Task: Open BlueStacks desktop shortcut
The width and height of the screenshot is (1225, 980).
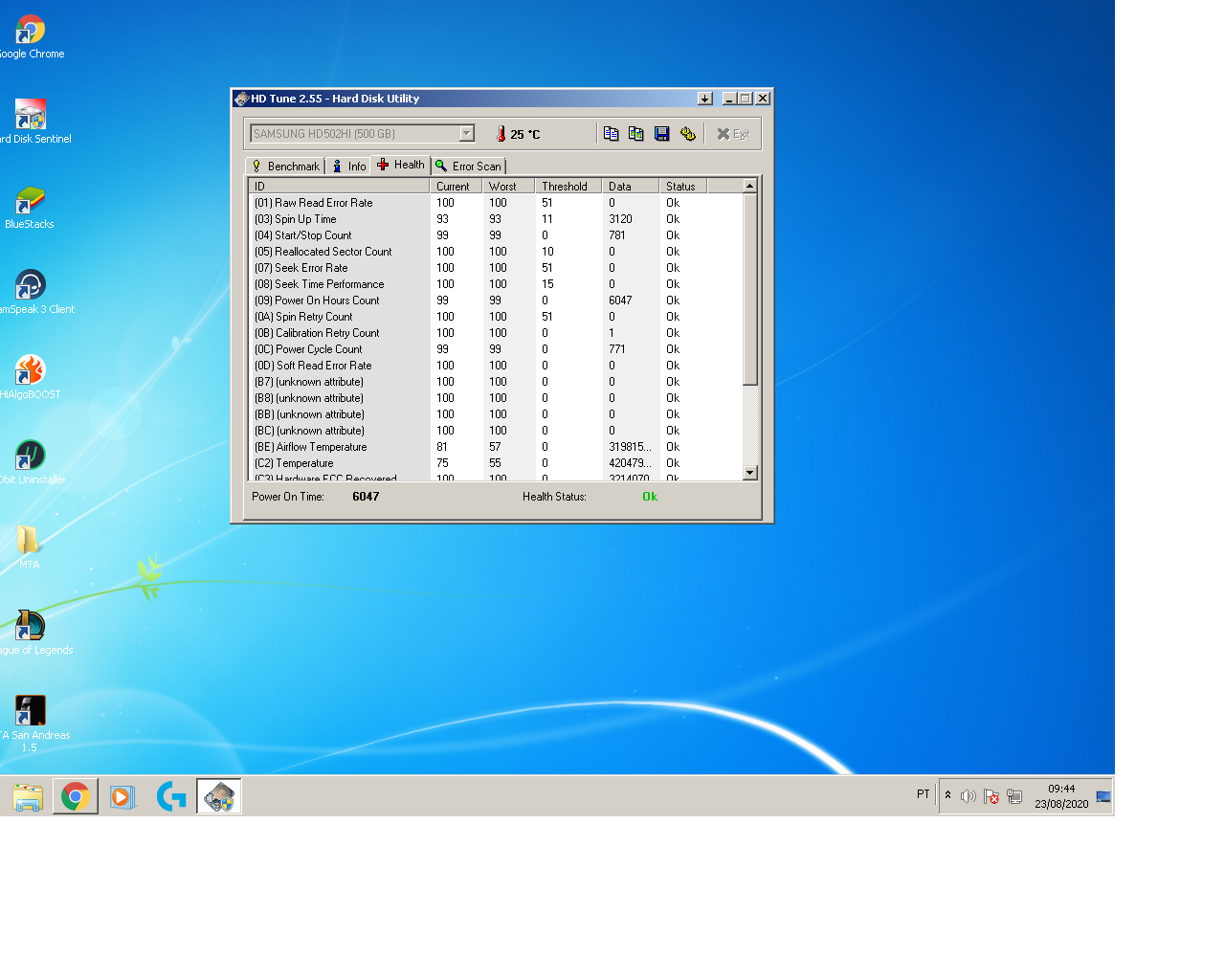Action: click(30, 208)
